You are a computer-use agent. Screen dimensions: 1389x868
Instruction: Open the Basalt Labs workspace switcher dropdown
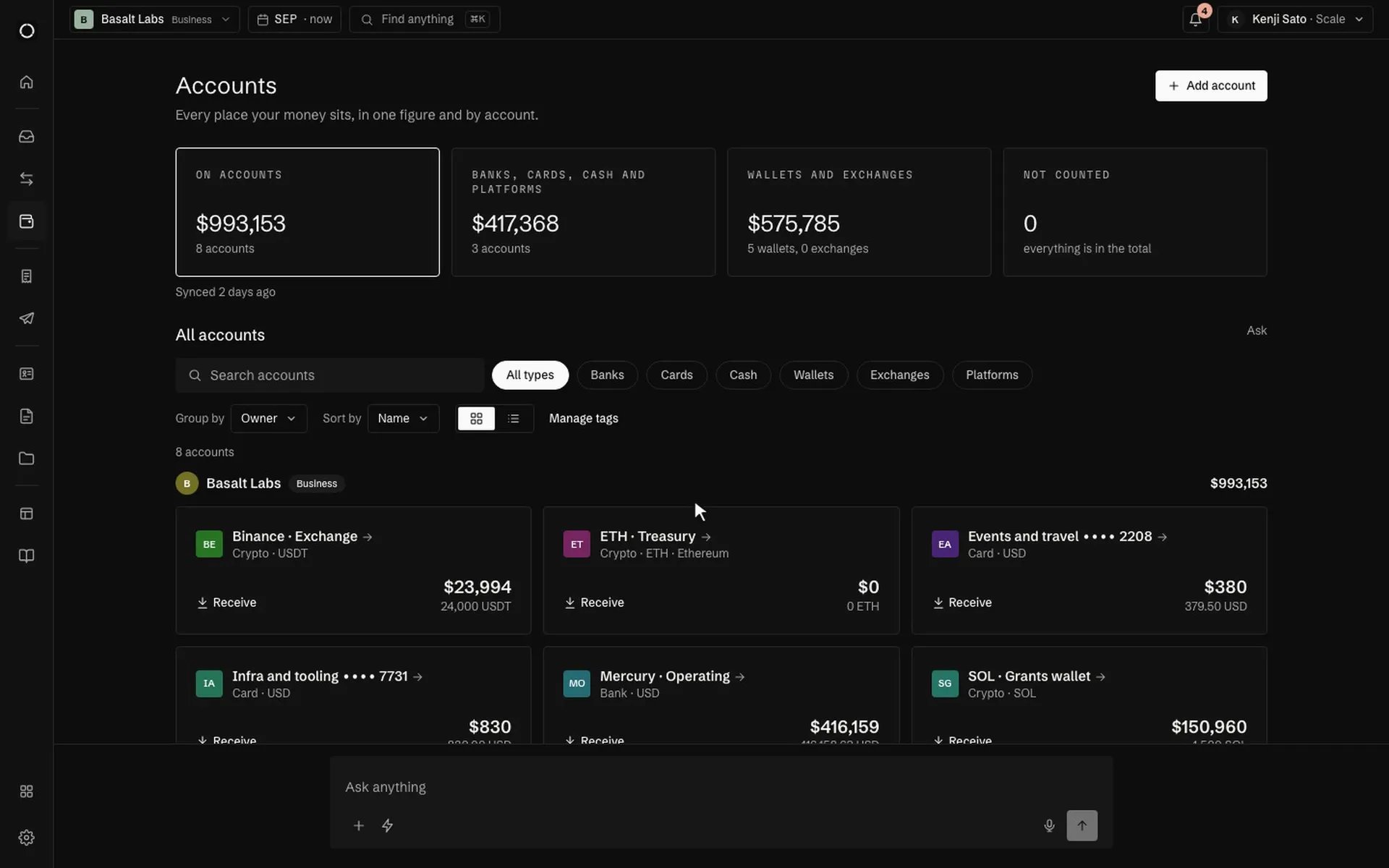(x=154, y=19)
